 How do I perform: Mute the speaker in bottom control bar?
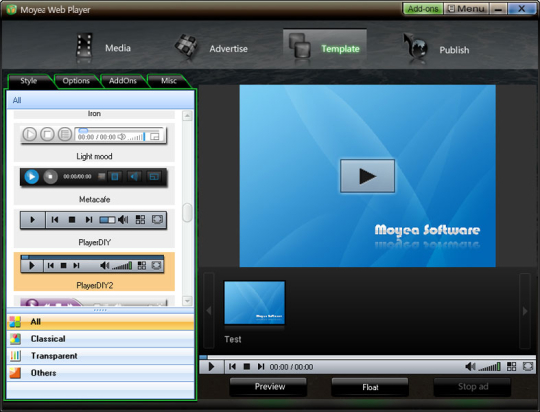470,367
